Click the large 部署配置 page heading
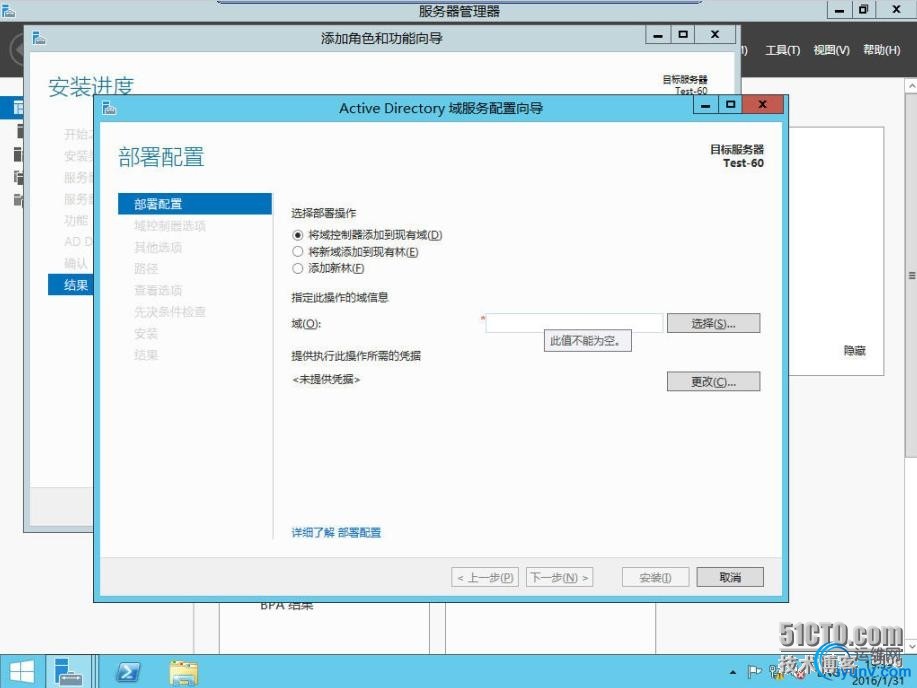The image size is (917, 688). (x=161, y=157)
